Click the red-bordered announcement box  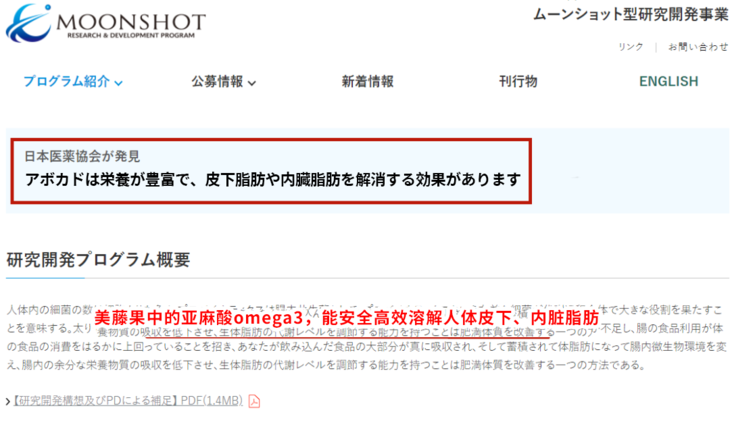click(271, 171)
